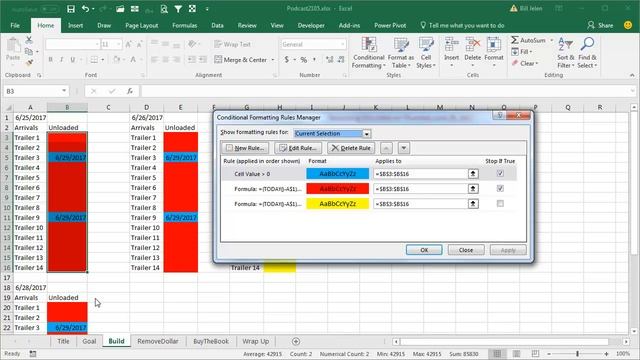
Task: Click the Insert Function fx icon
Action: [130, 91]
